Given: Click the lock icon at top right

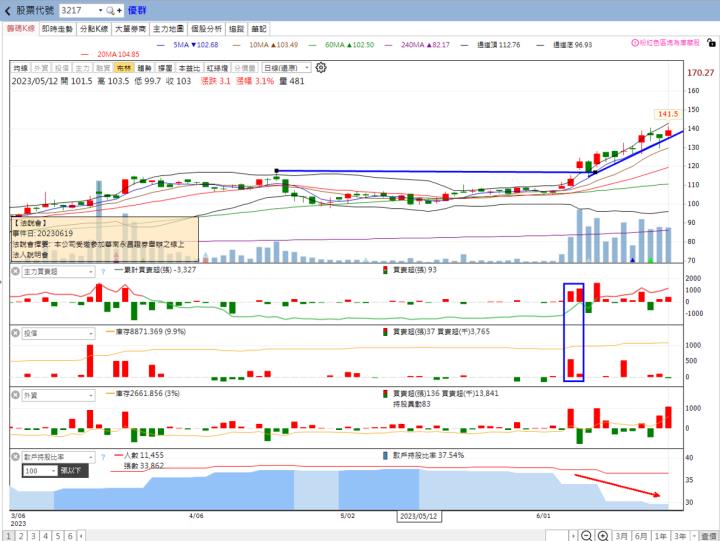Looking at the screenshot, I should pyautogui.click(x=711, y=43).
